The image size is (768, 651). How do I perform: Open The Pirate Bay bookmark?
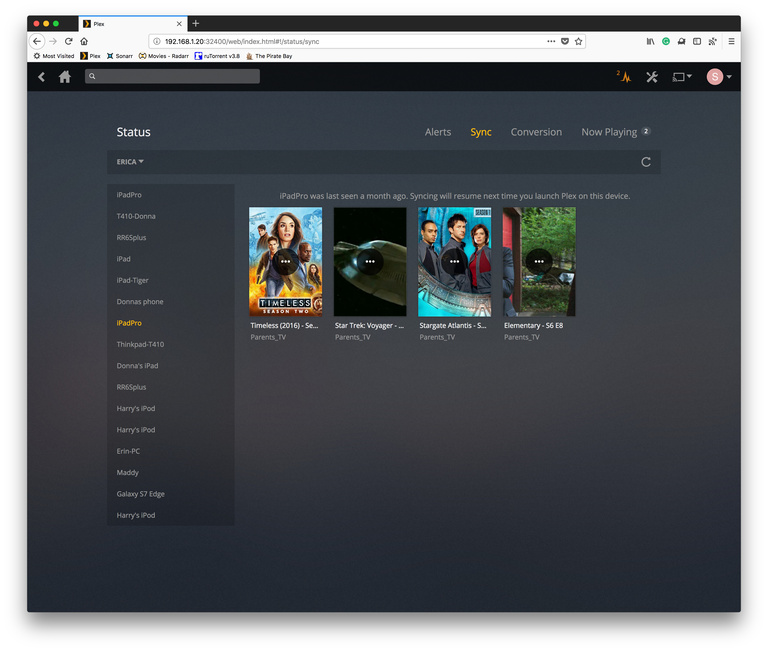point(269,56)
